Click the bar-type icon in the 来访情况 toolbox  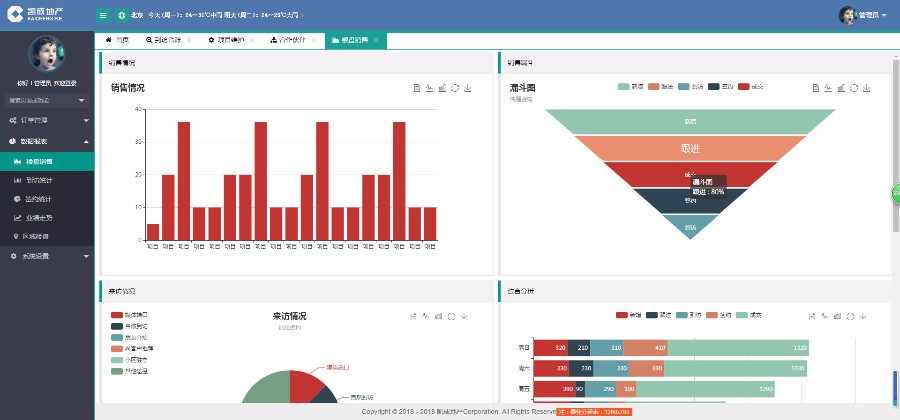(439, 316)
